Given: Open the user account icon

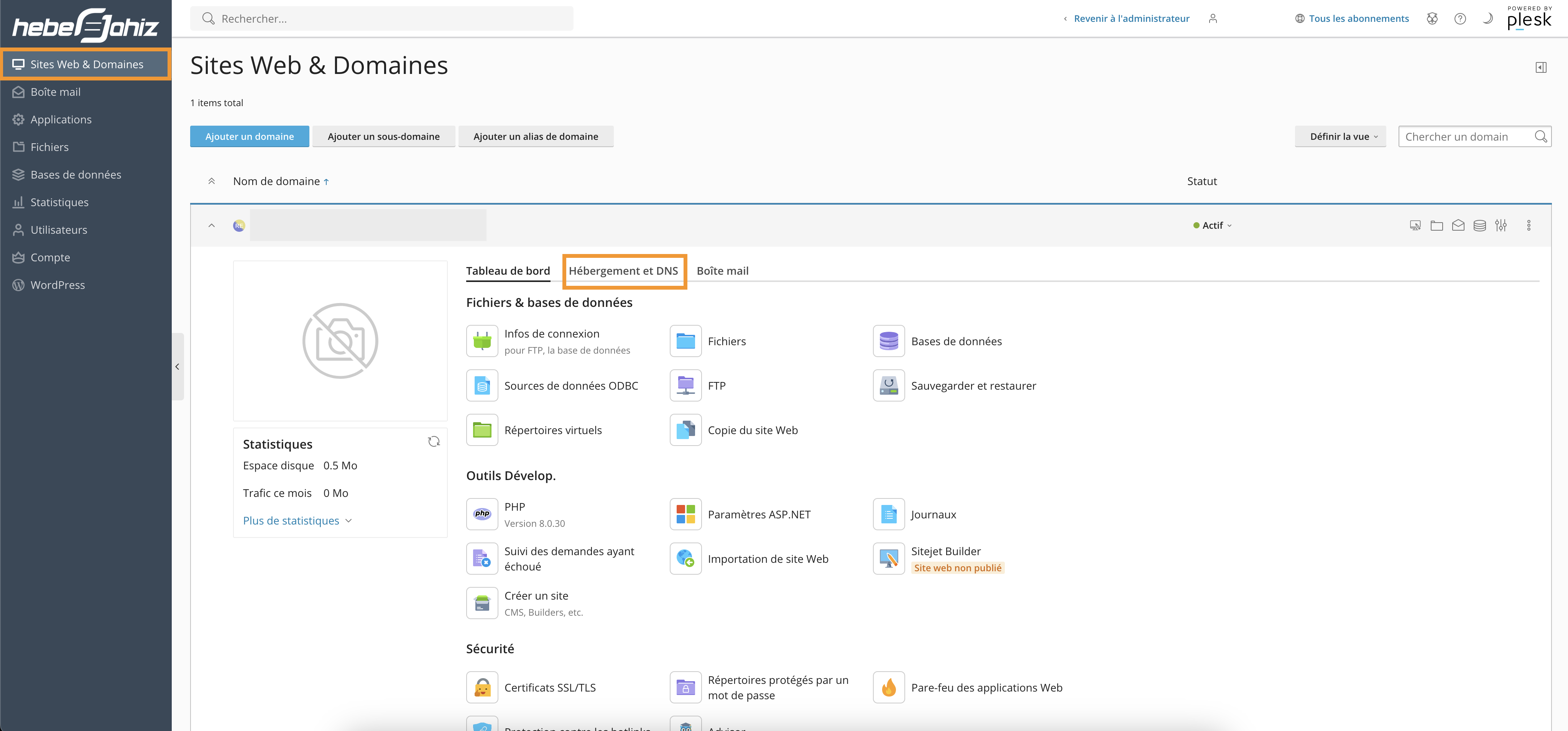Looking at the screenshot, I should tap(1213, 18).
